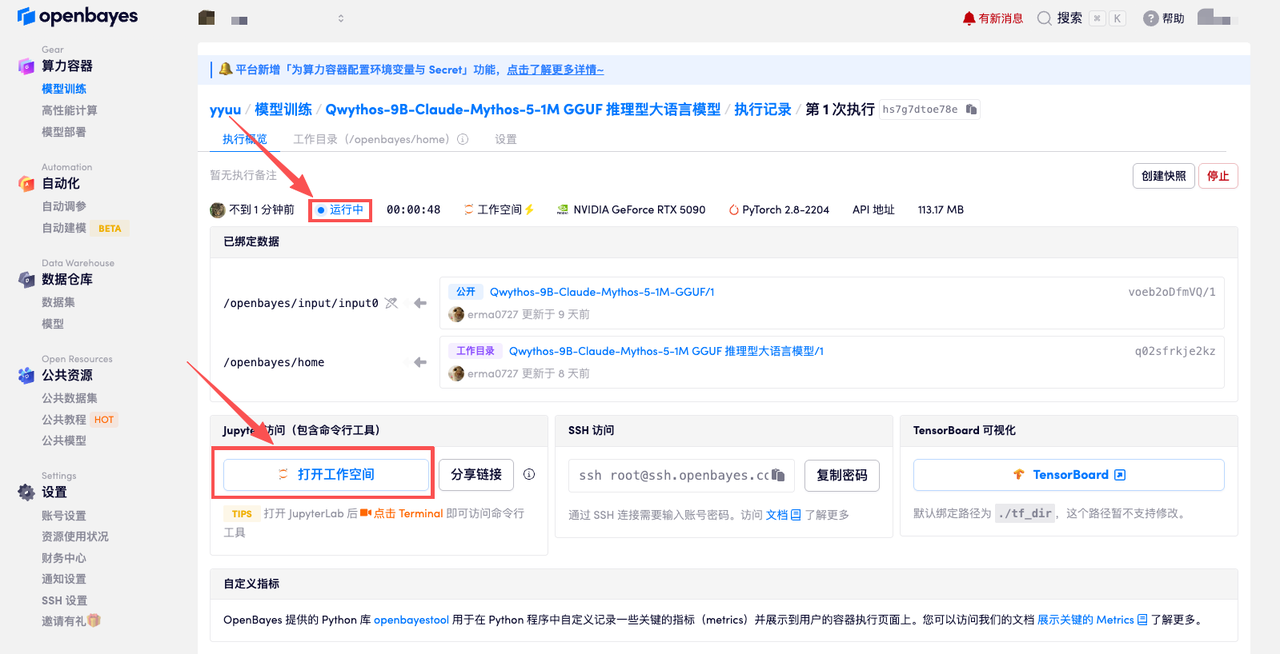Click the 打开工作空间 button
The width and height of the screenshot is (1280, 654).
[x=326, y=474]
